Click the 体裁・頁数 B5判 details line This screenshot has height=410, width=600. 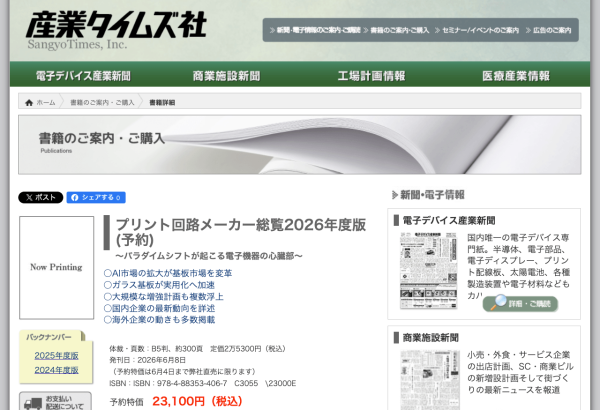tap(197, 349)
